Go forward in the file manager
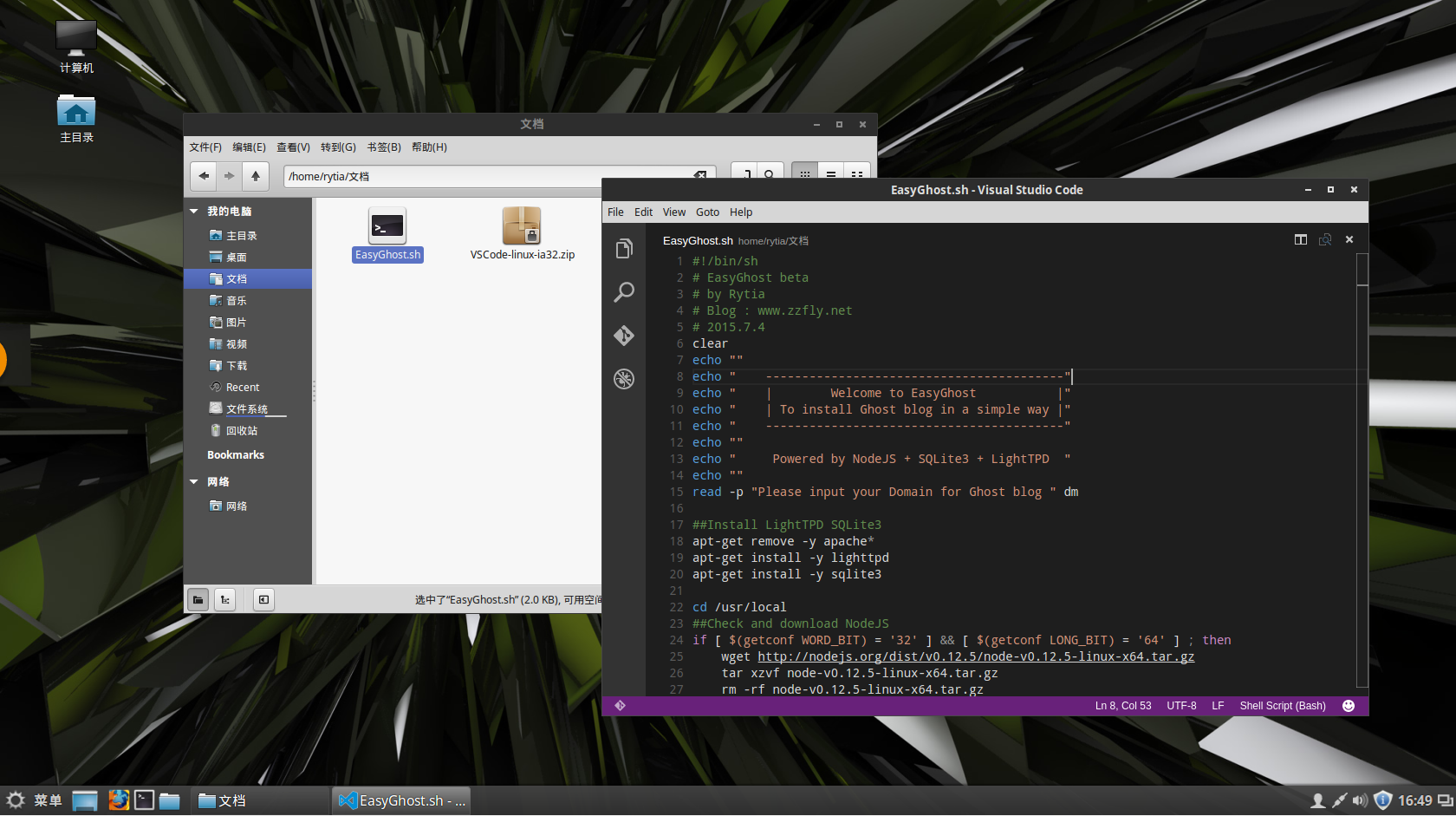 (229, 176)
